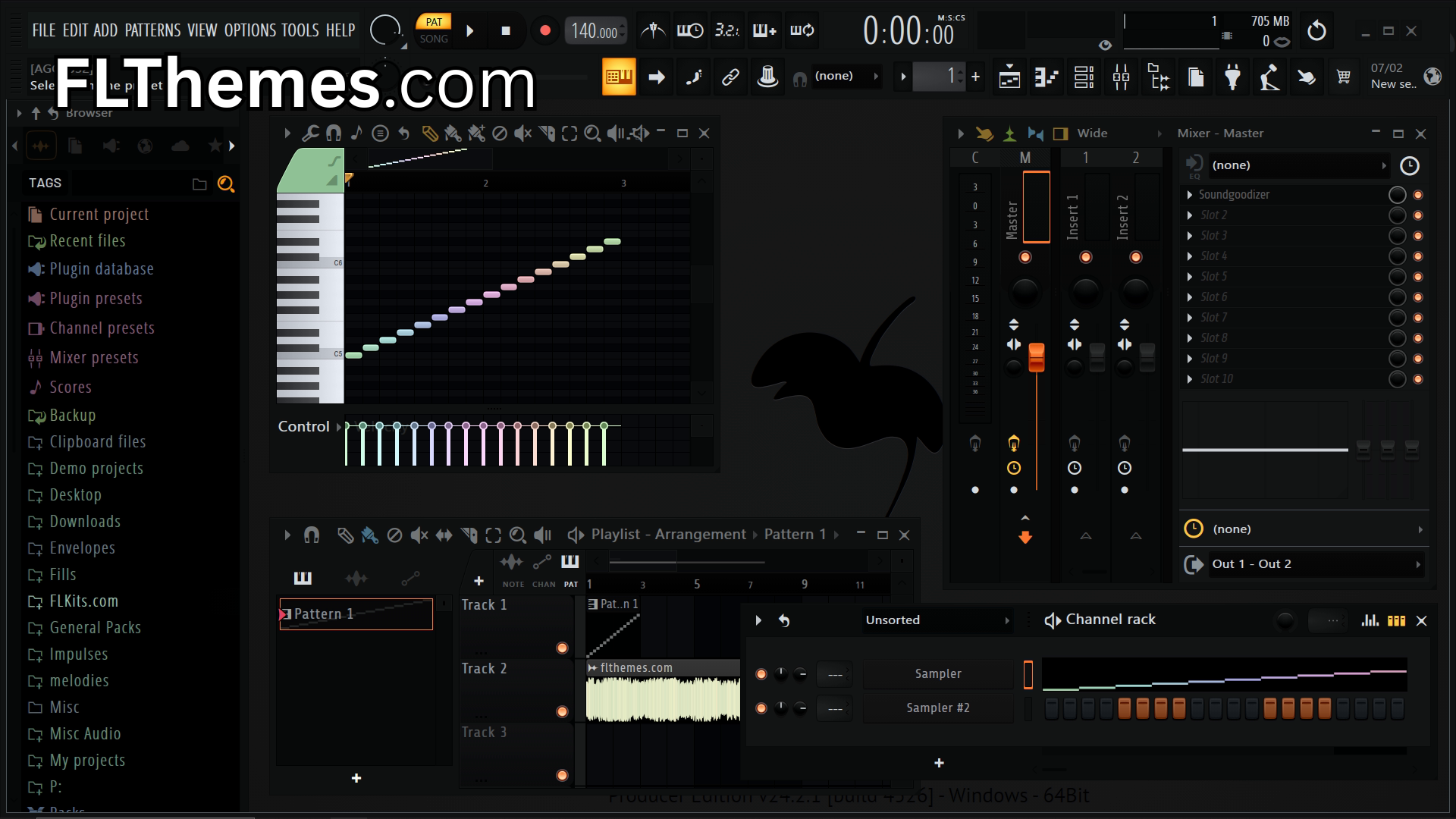Viewport: 1456px width, 819px height.
Task: Expand the Soundgoodizer slot menu arrow
Action: (x=1189, y=195)
